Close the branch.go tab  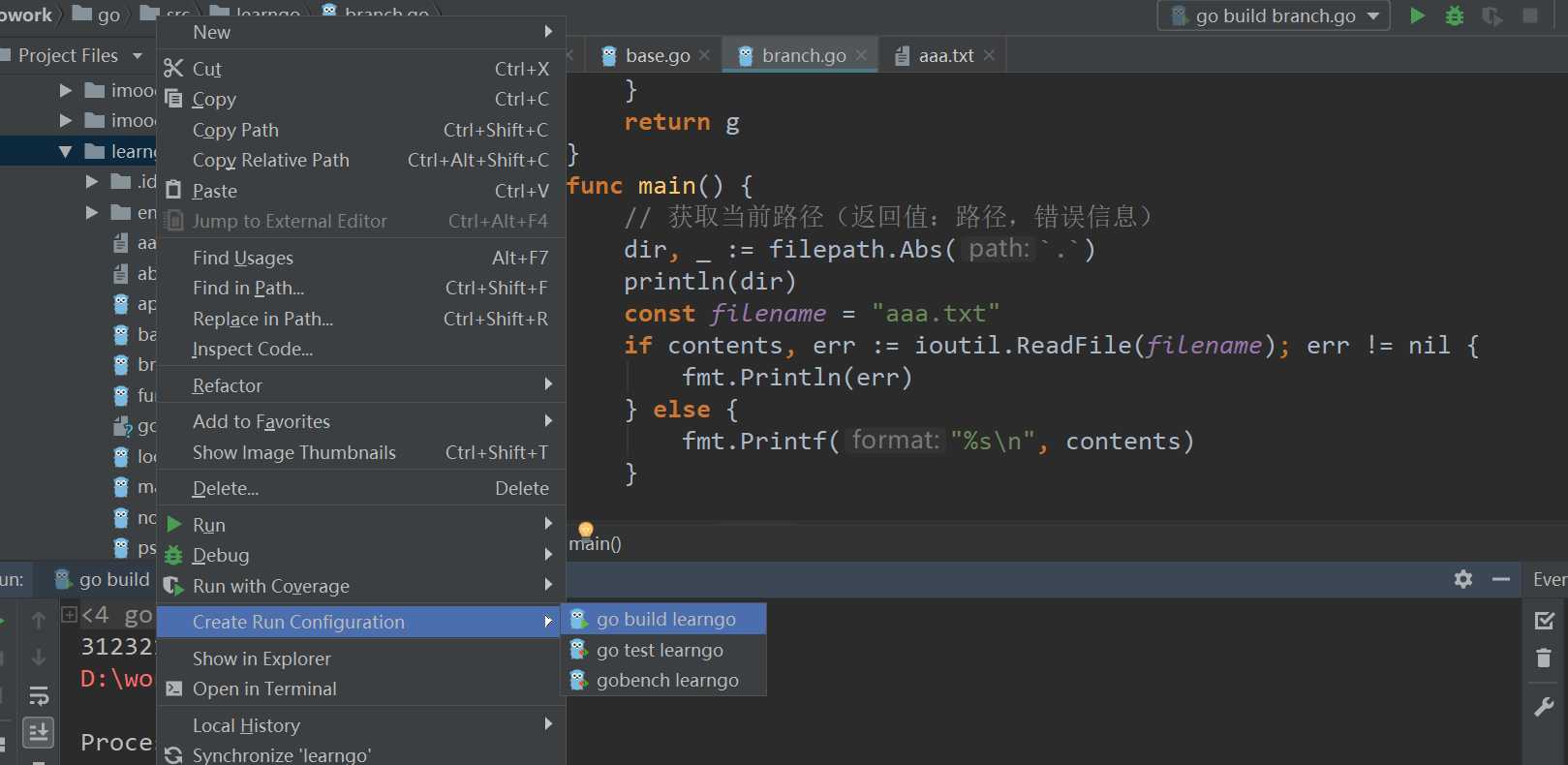click(x=861, y=55)
